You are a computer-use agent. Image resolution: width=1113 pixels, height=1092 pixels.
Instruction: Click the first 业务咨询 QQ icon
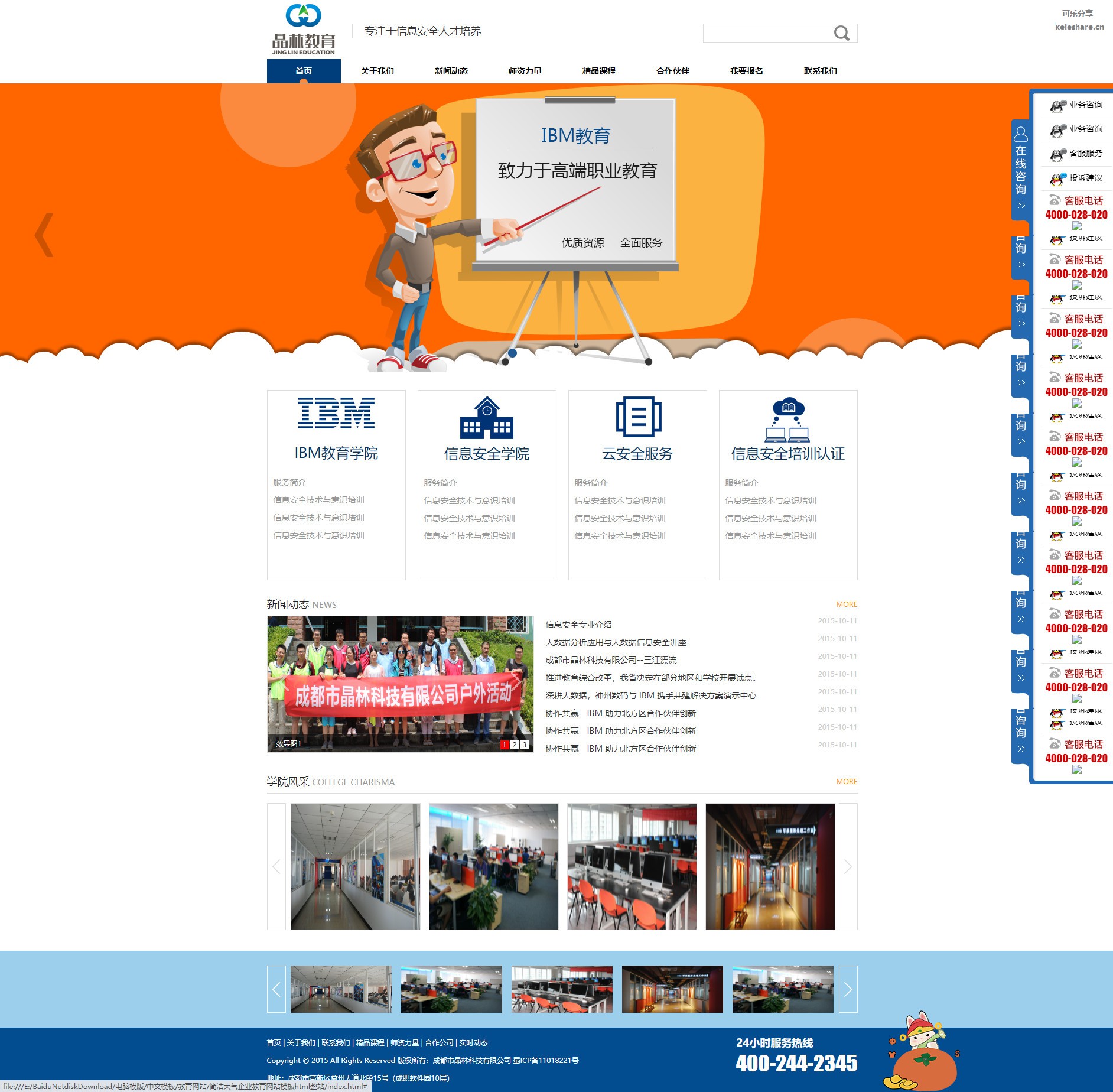(x=1058, y=106)
